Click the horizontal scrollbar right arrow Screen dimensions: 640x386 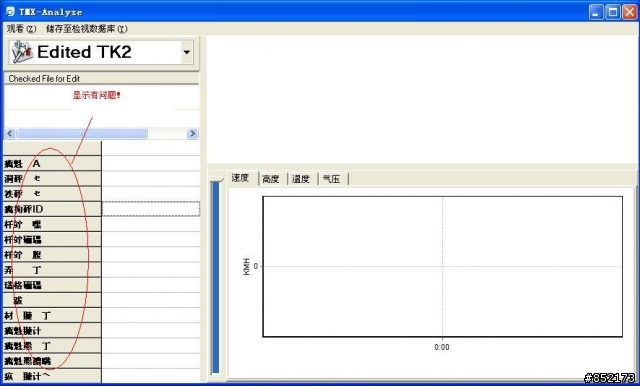(192, 133)
